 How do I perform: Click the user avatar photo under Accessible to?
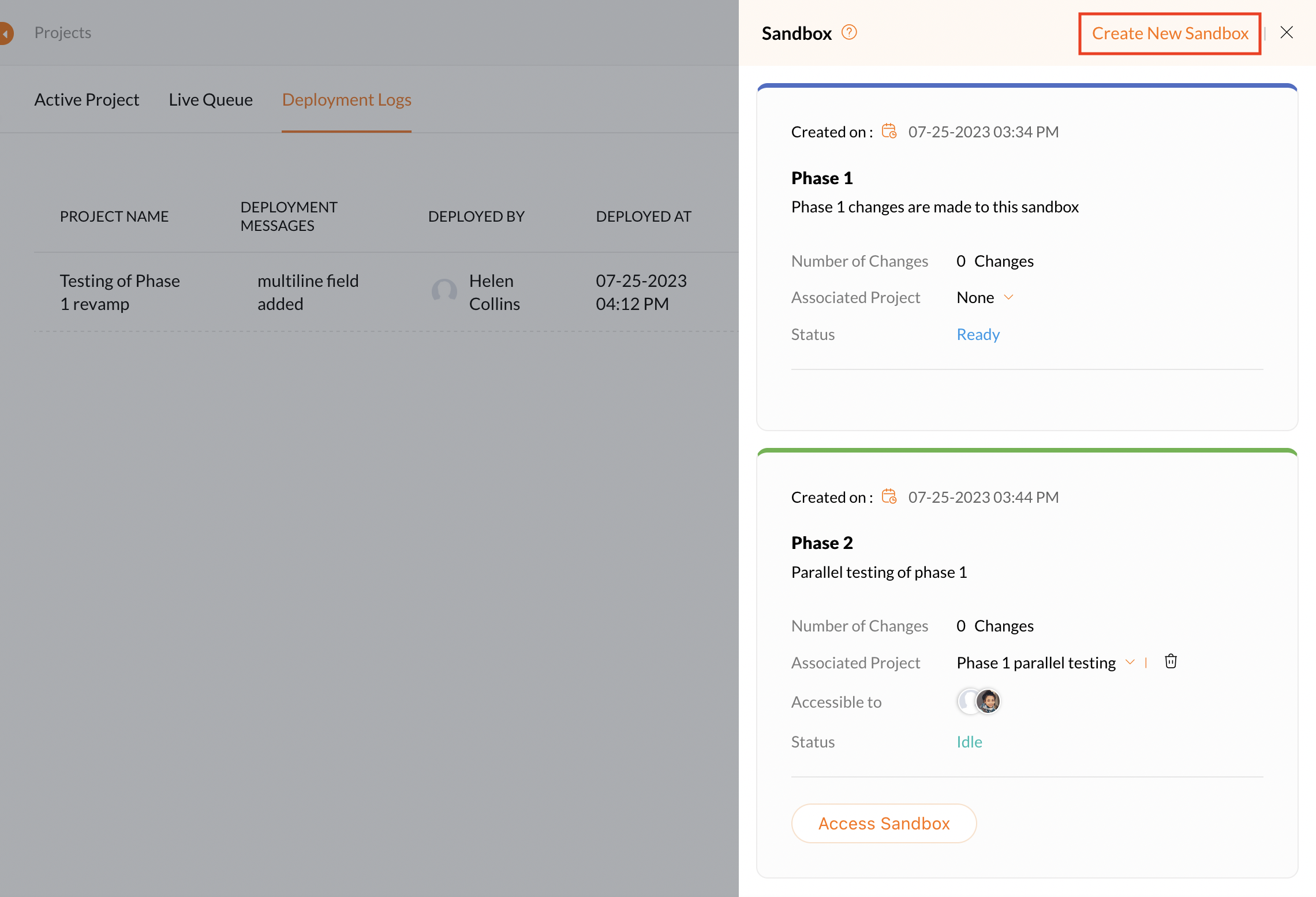point(989,701)
